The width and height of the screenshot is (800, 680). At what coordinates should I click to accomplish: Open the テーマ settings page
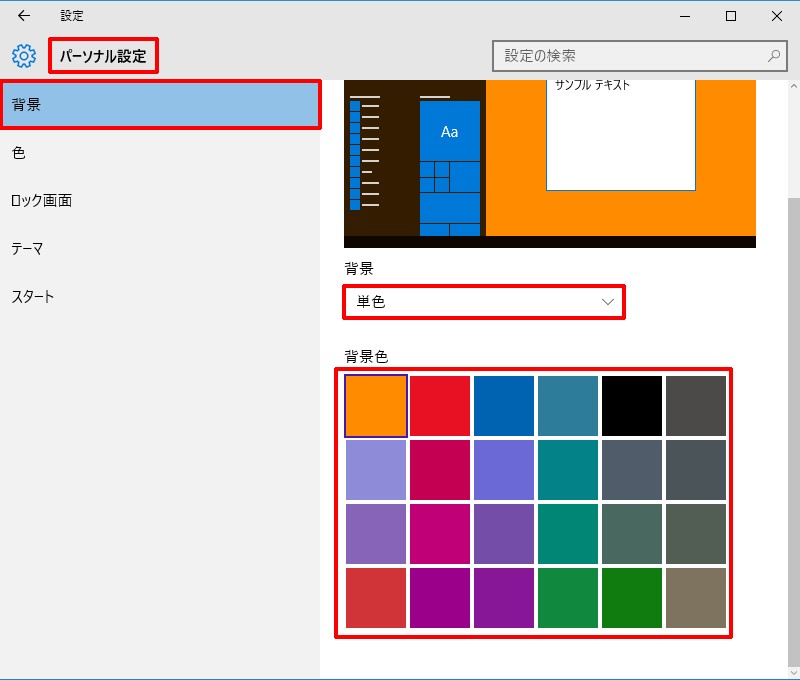(x=160, y=248)
